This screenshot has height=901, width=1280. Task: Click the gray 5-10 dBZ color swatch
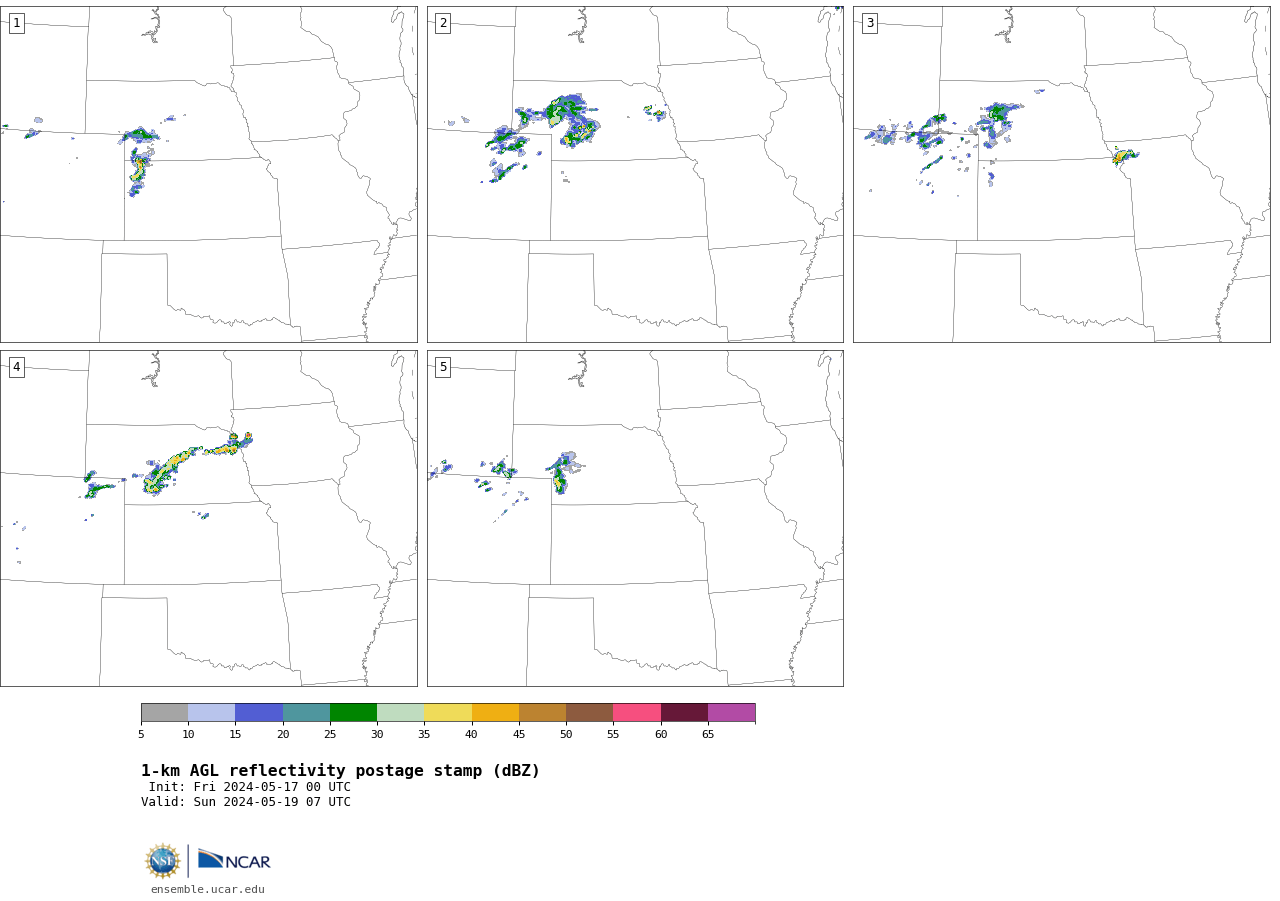164,713
